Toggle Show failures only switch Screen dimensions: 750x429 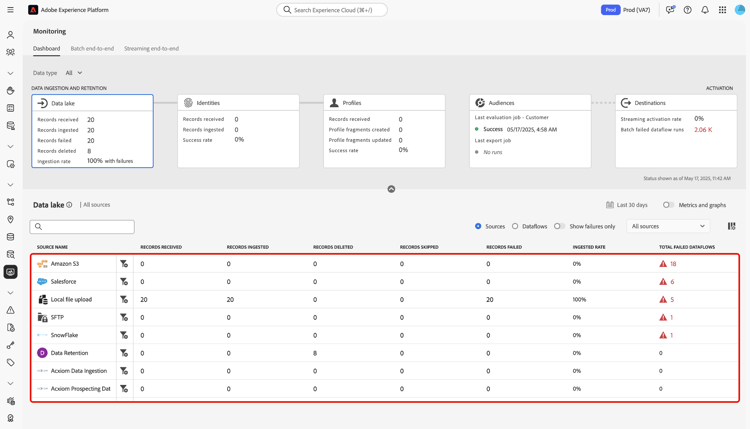click(x=559, y=226)
